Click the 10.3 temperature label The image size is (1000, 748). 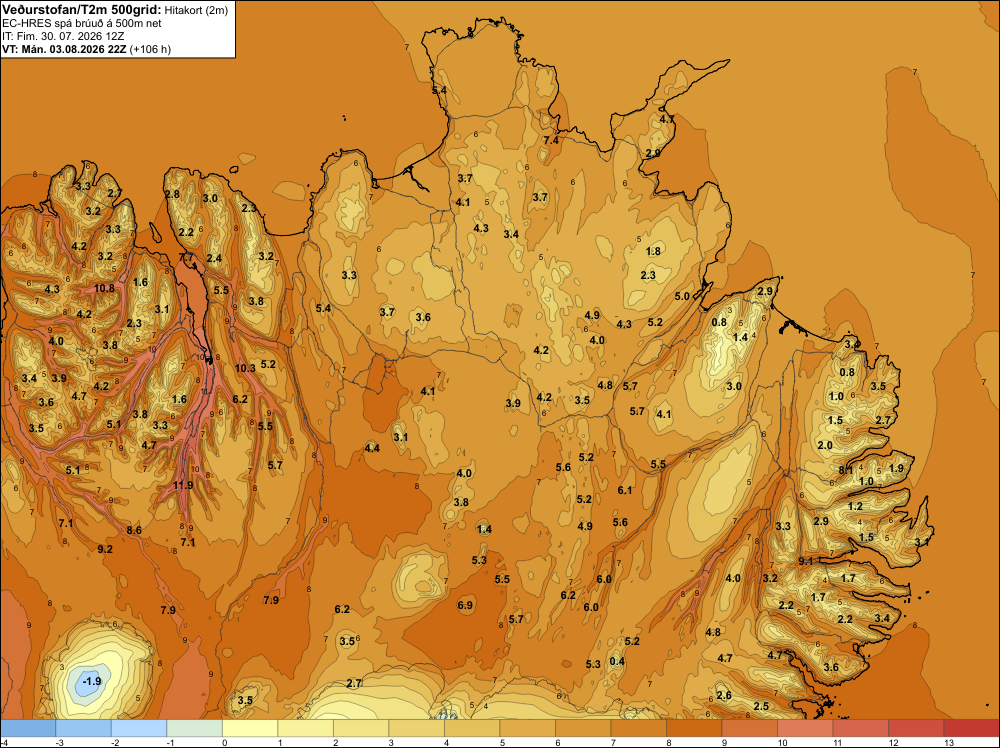(246, 368)
